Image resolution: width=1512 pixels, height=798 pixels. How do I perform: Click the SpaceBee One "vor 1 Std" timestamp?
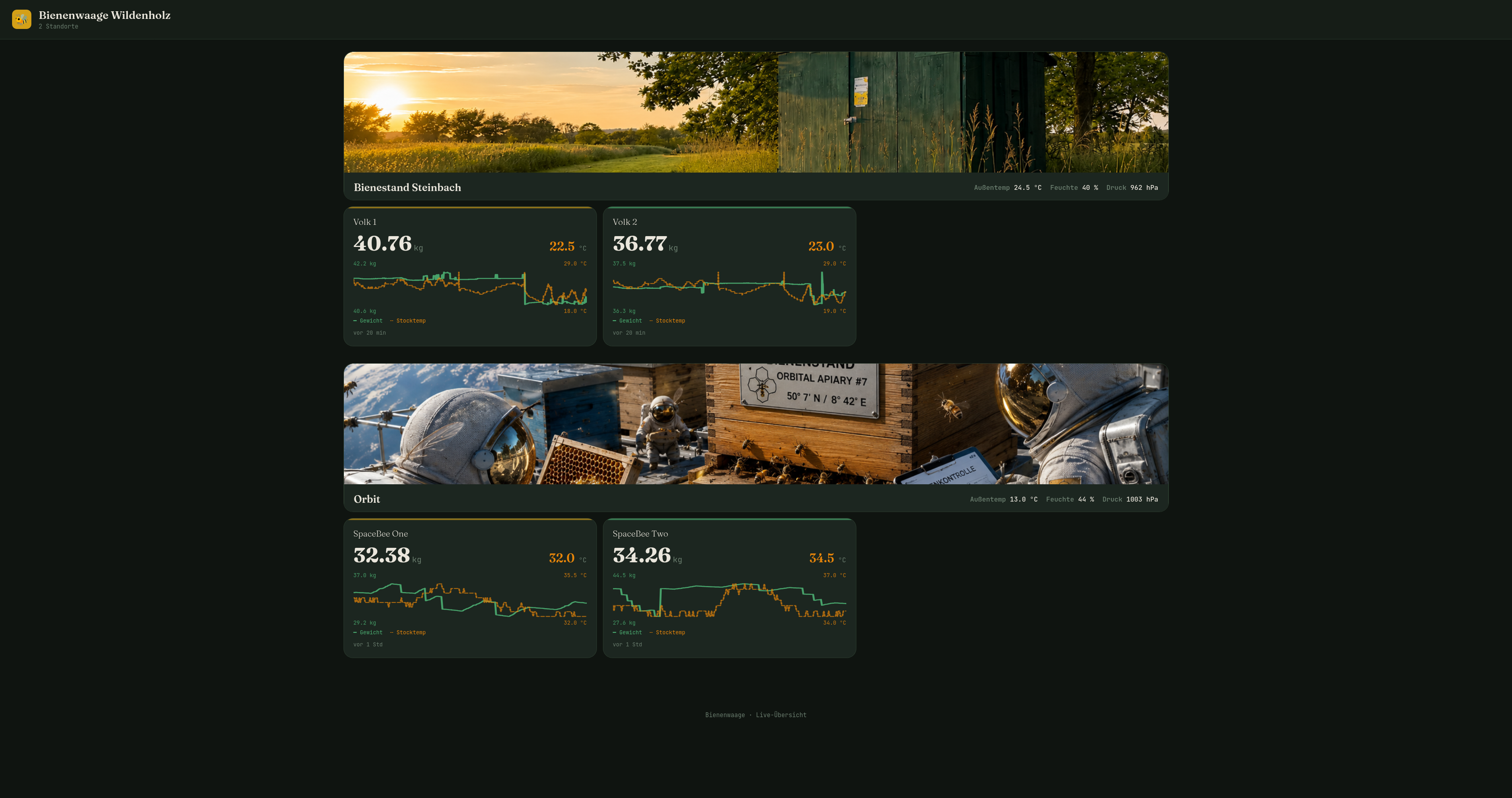(368, 645)
